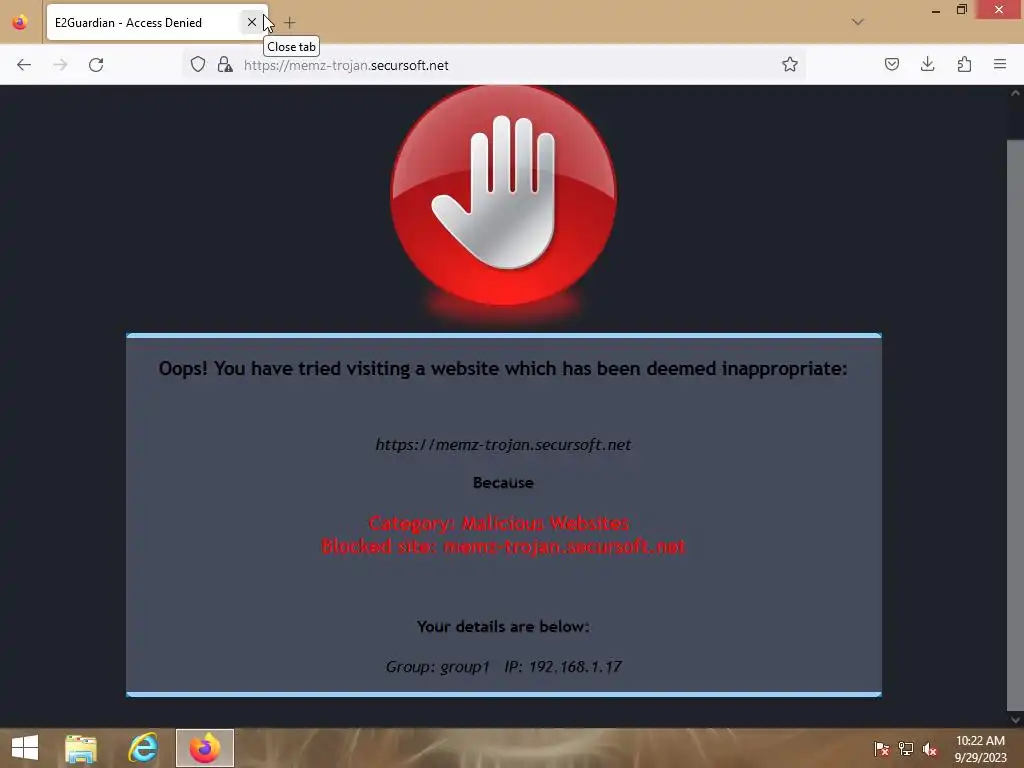Select Firefox taskbar button

pyautogui.click(x=204, y=748)
